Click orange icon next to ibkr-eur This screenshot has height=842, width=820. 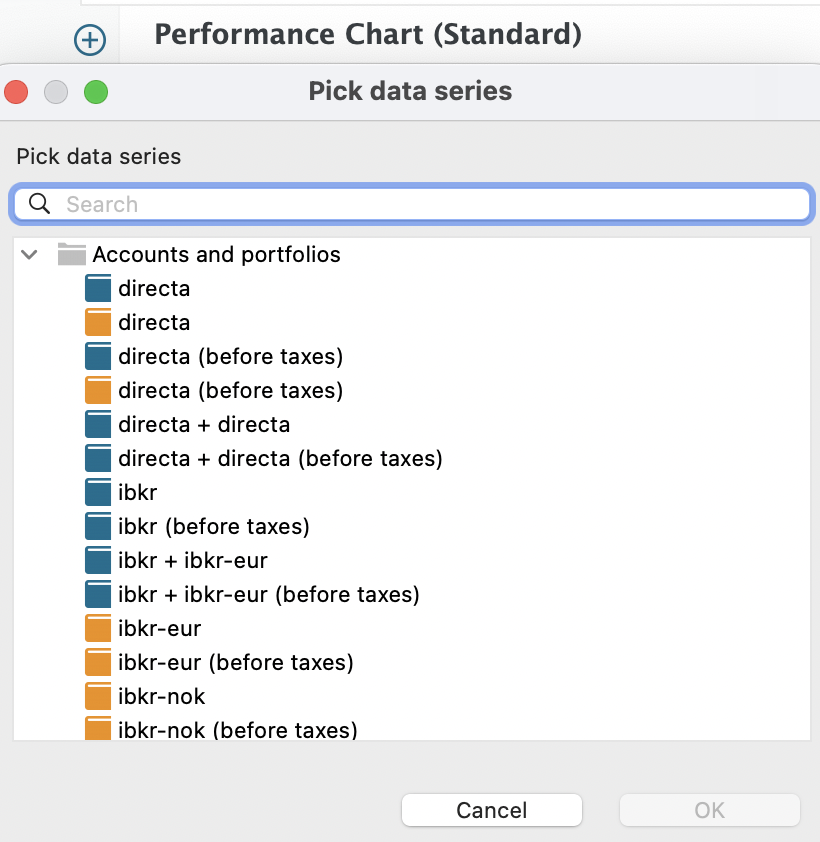point(98,629)
